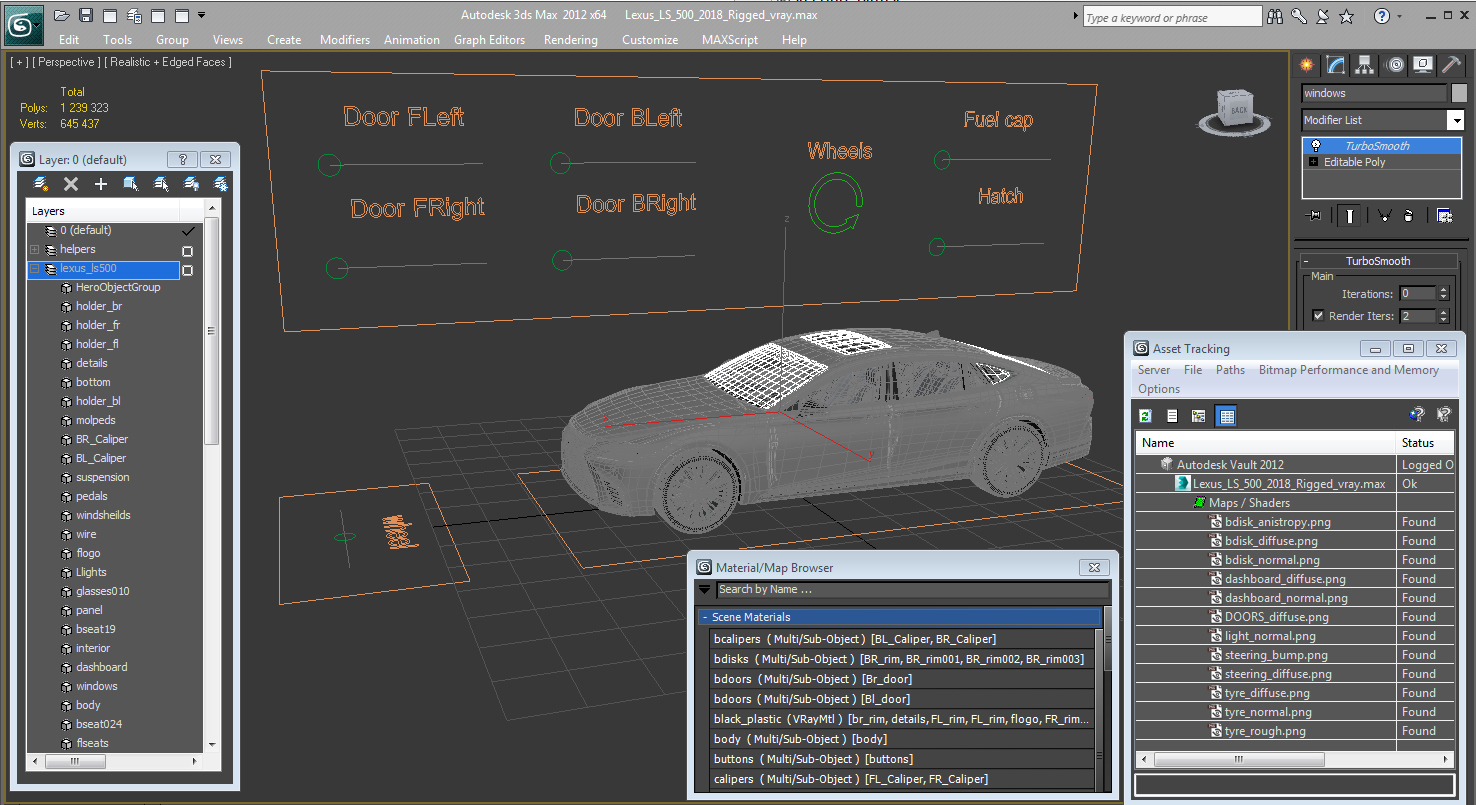Click Configure Modifier Sets icon
Screen dimensions: 1476x805
click(x=1444, y=215)
